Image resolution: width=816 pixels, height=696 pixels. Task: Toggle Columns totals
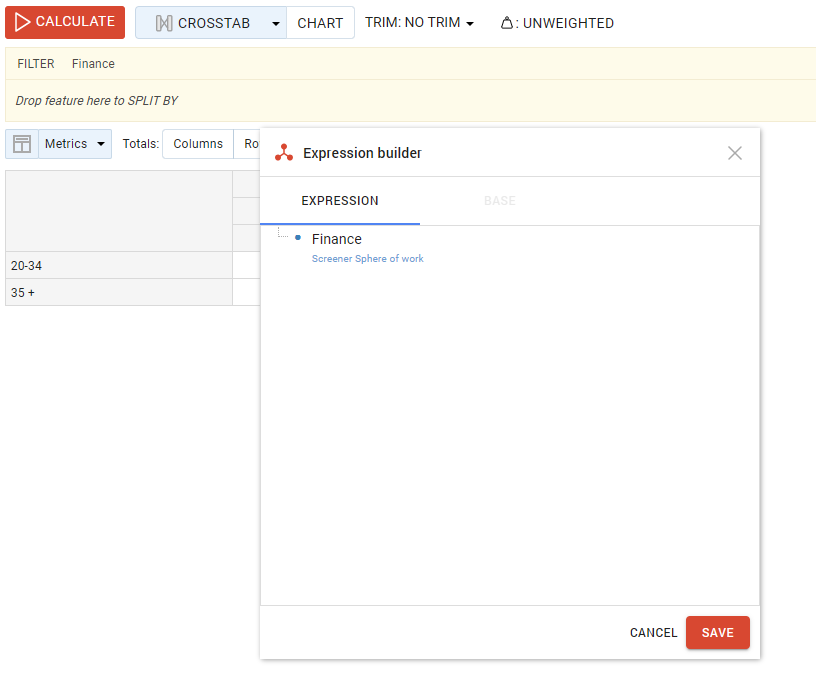click(198, 144)
